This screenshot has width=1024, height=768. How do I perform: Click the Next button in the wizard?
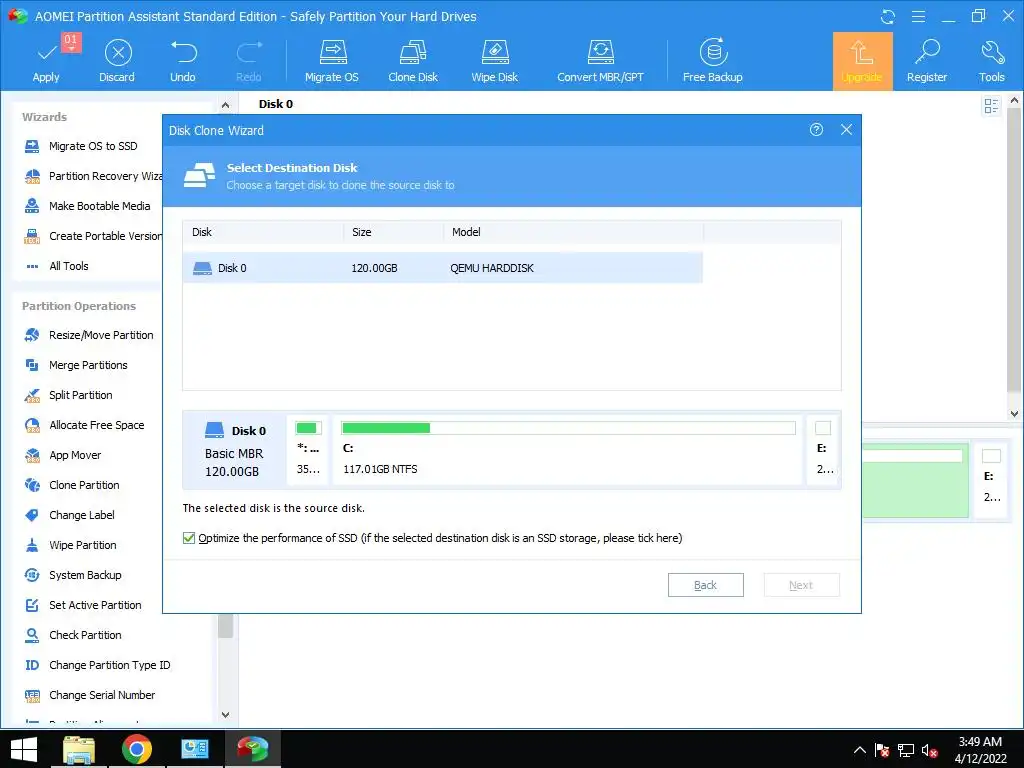pyautogui.click(x=801, y=585)
